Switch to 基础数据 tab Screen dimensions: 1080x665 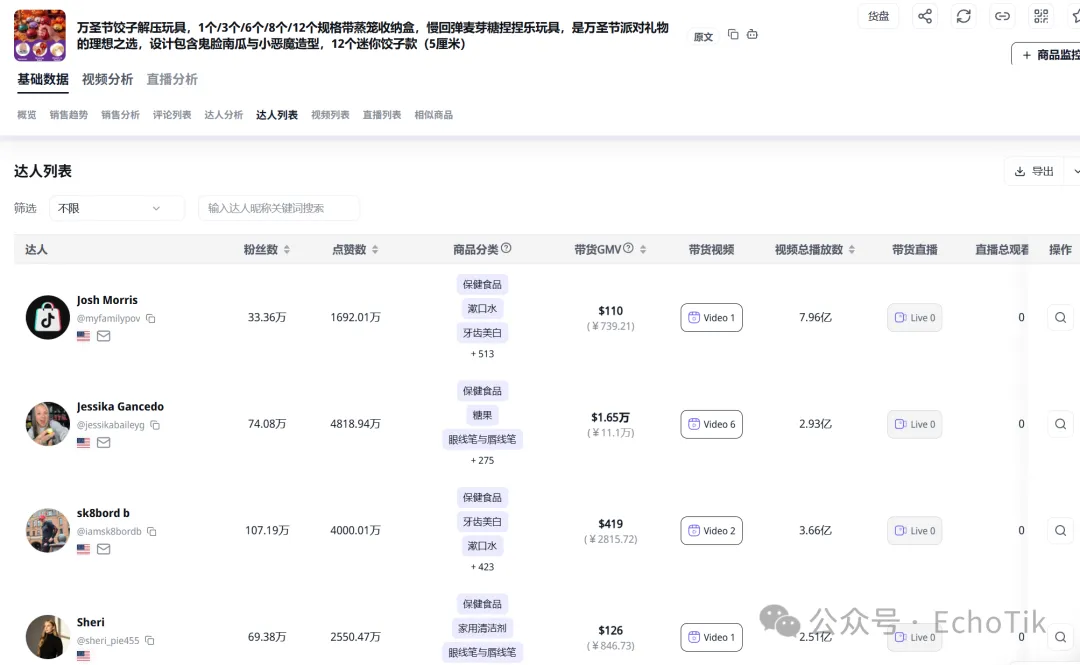(x=43, y=79)
